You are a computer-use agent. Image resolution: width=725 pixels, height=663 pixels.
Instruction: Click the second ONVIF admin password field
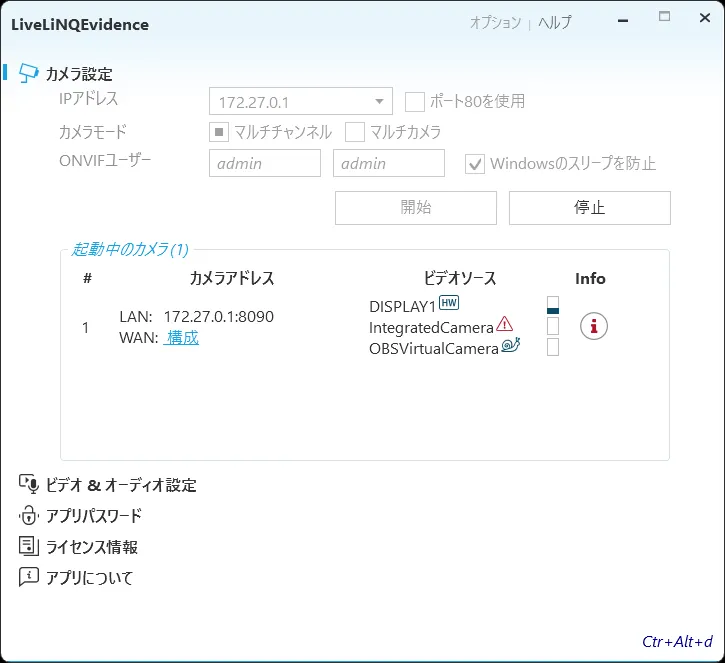pos(389,163)
